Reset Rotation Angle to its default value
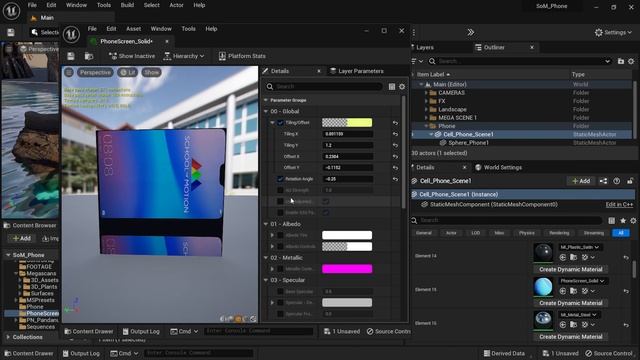 pyautogui.click(x=395, y=179)
